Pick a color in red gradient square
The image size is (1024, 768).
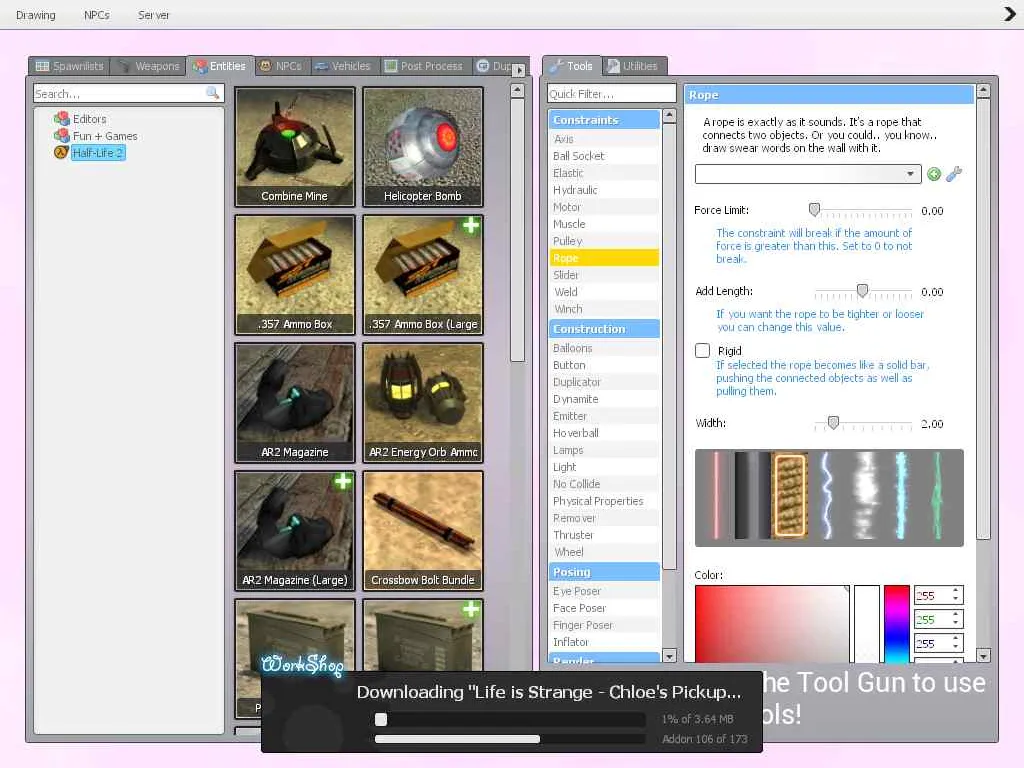coord(772,624)
